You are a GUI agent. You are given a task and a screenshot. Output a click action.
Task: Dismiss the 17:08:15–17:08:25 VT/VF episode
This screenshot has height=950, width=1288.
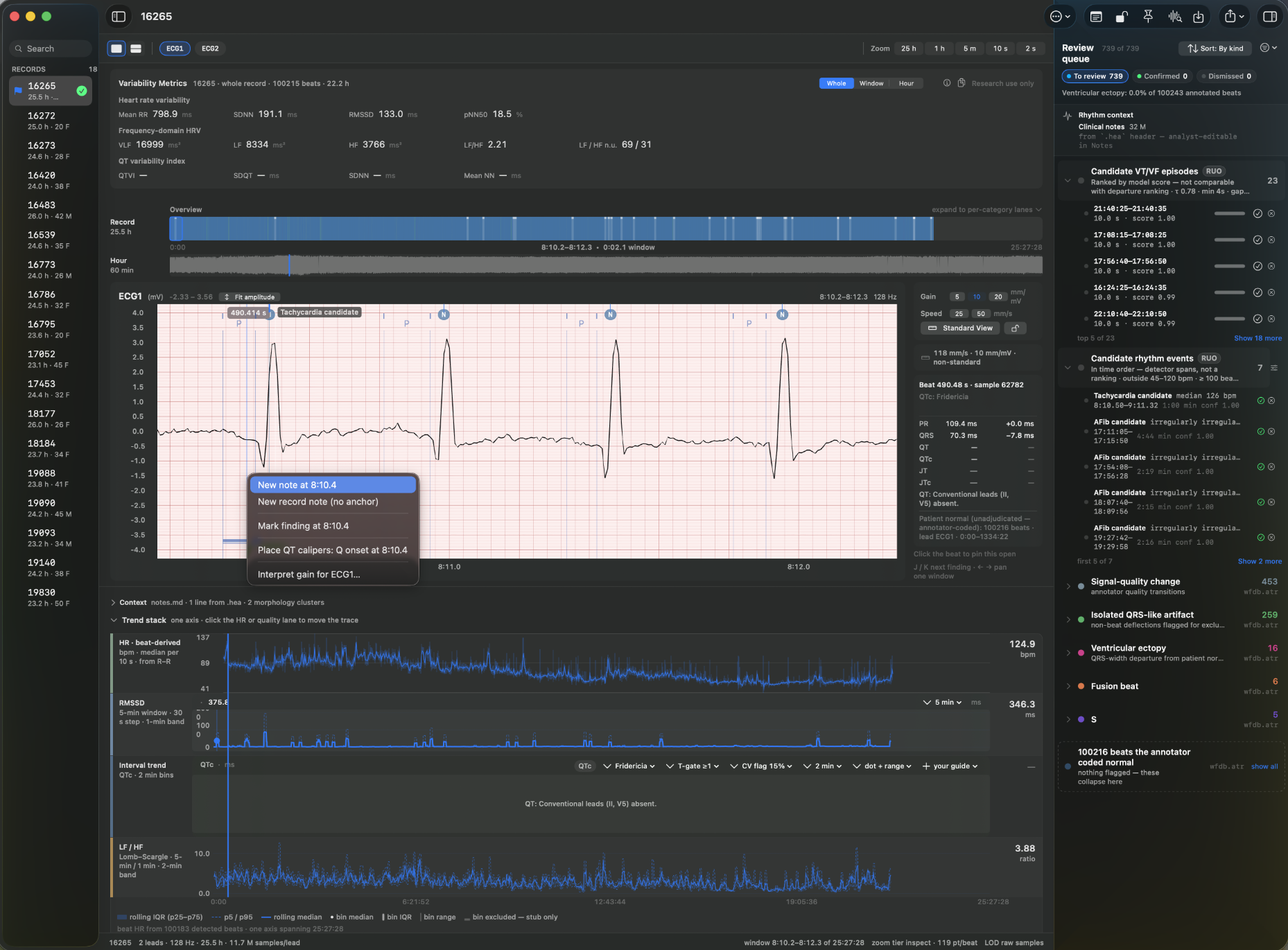point(1271,240)
